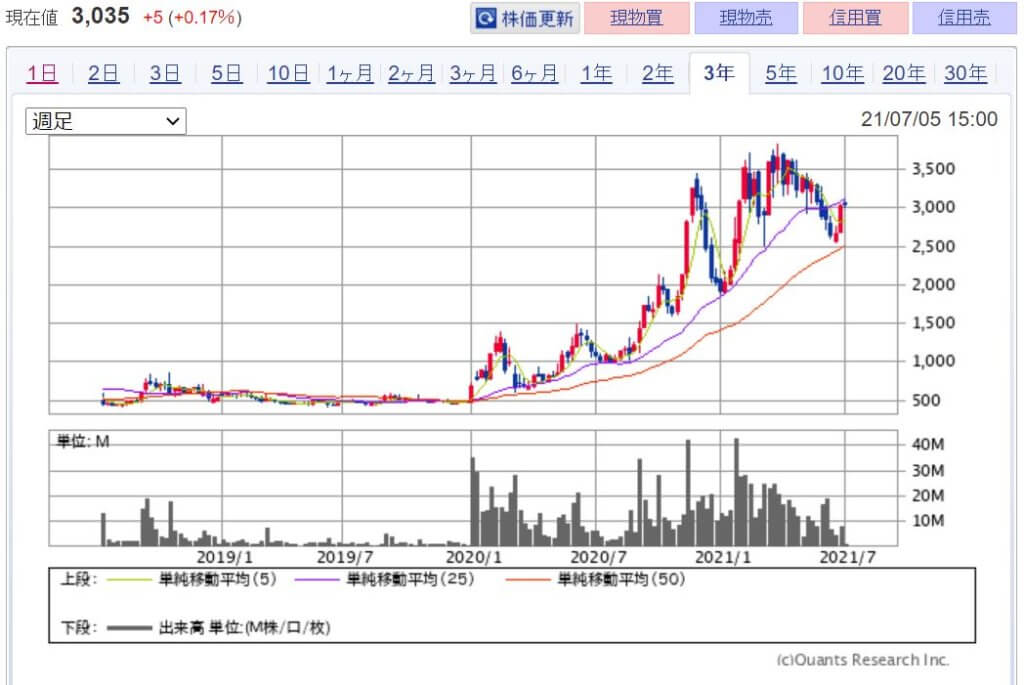This screenshot has height=685, width=1024.
Task: Switch to the 5日 period tab
Action: [x=226, y=73]
